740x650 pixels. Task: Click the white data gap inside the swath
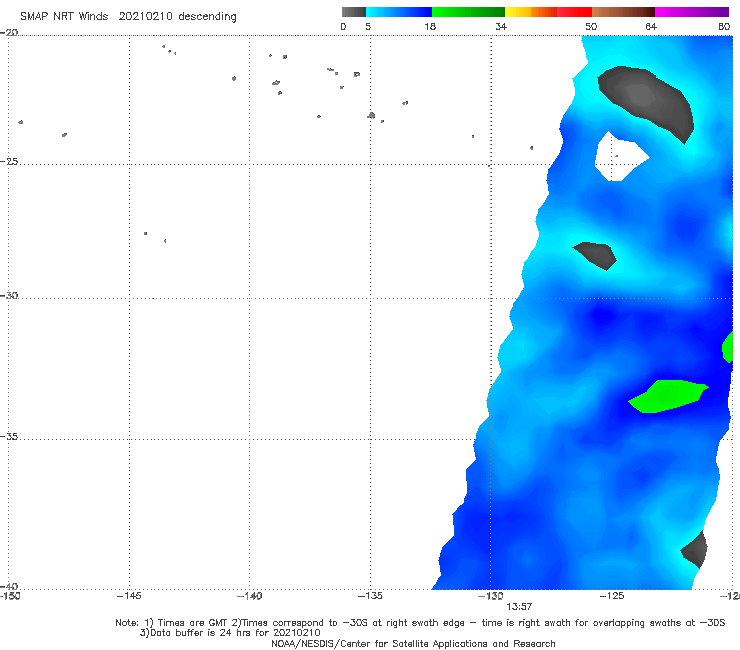(620, 158)
